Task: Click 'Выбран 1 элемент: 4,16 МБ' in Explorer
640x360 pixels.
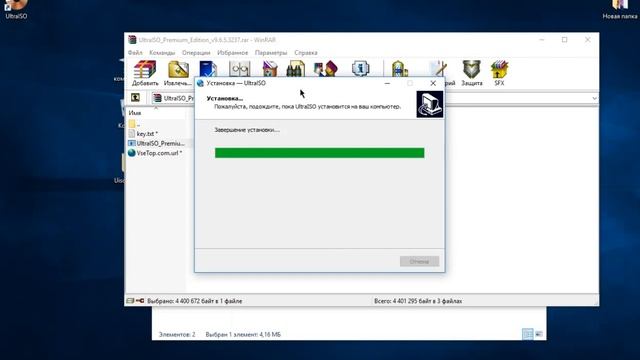Action: coord(243,334)
